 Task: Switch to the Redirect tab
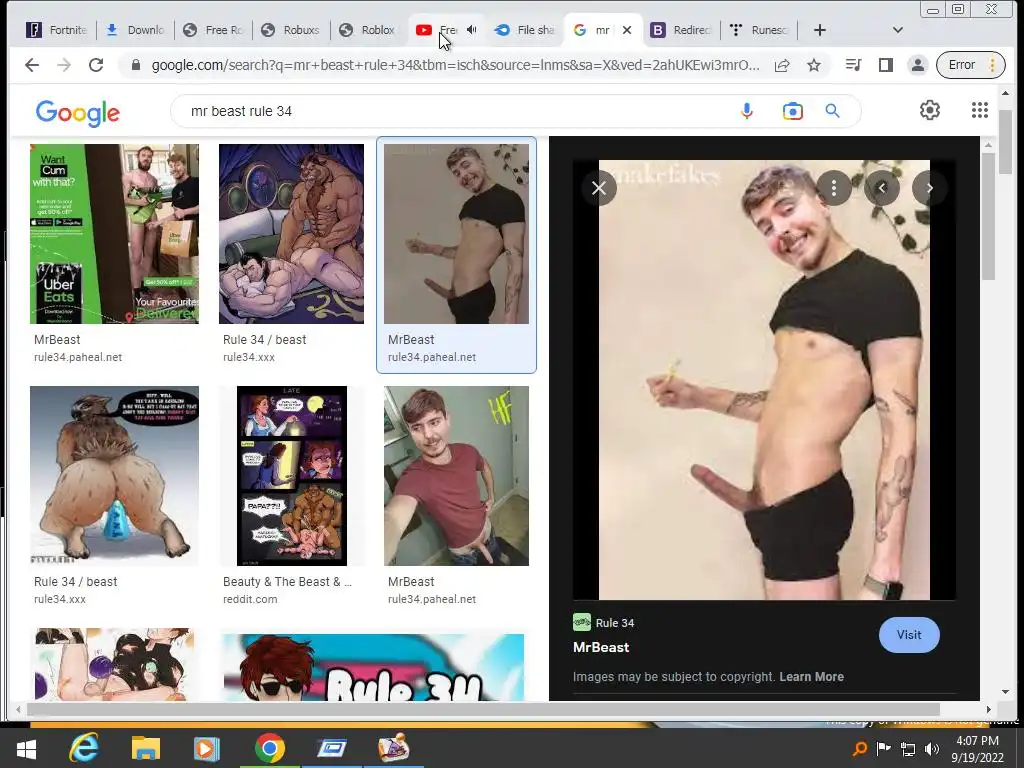(680, 30)
